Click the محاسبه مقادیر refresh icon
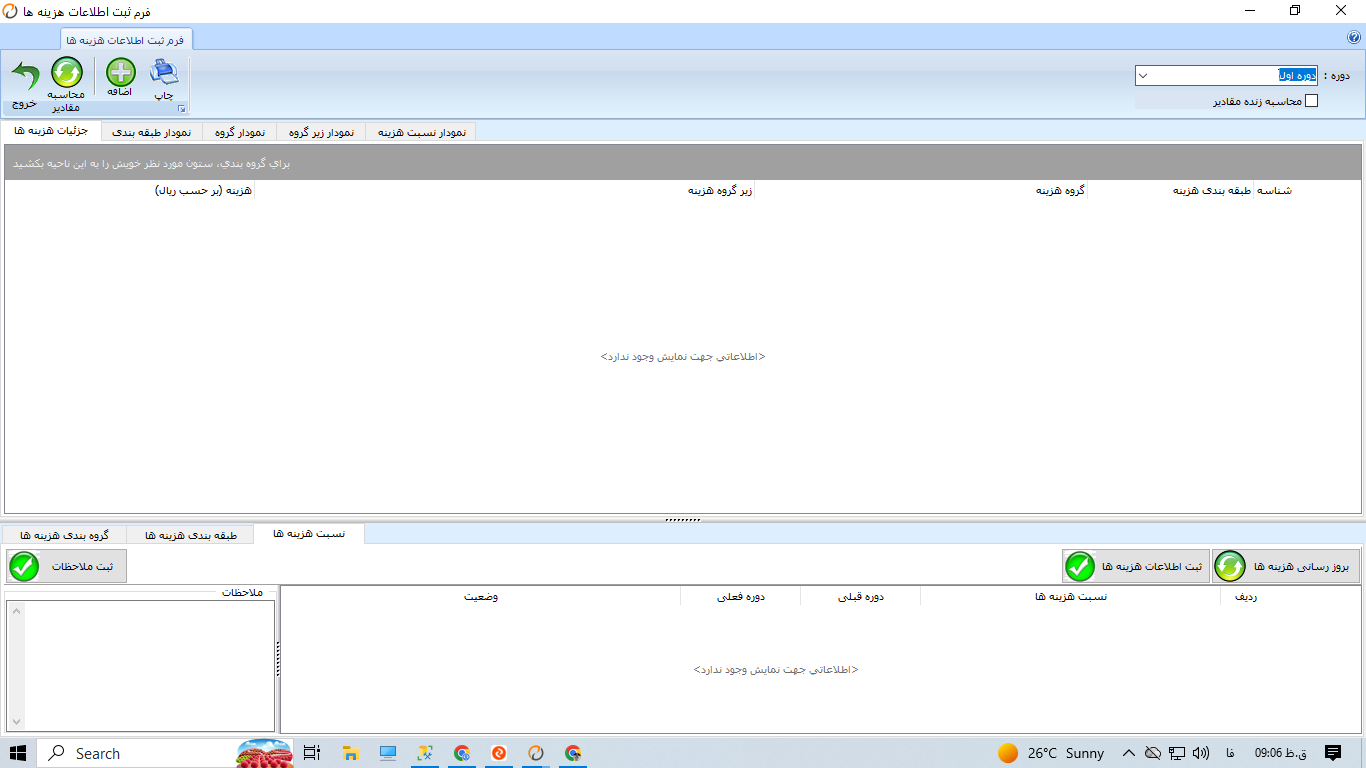 (67, 73)
